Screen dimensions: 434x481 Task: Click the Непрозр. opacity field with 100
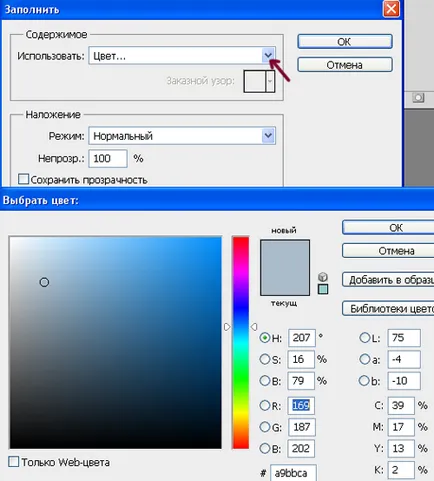point(108,158)
